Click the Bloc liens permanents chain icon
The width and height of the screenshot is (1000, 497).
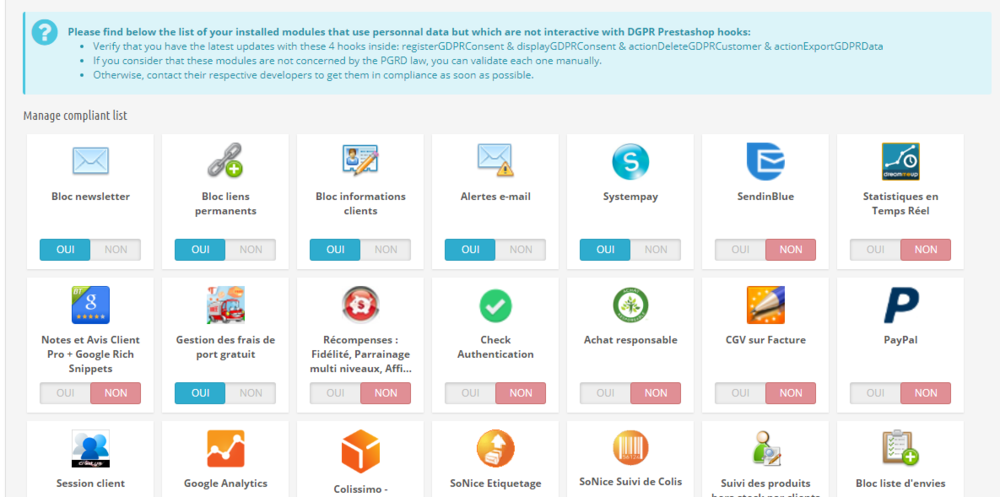click(x=225, y=161)
